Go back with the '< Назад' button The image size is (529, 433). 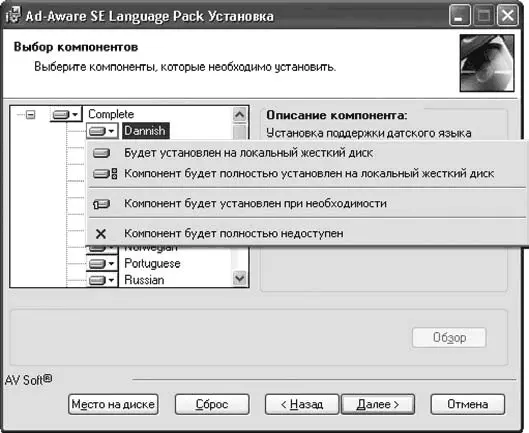(302, 404)
